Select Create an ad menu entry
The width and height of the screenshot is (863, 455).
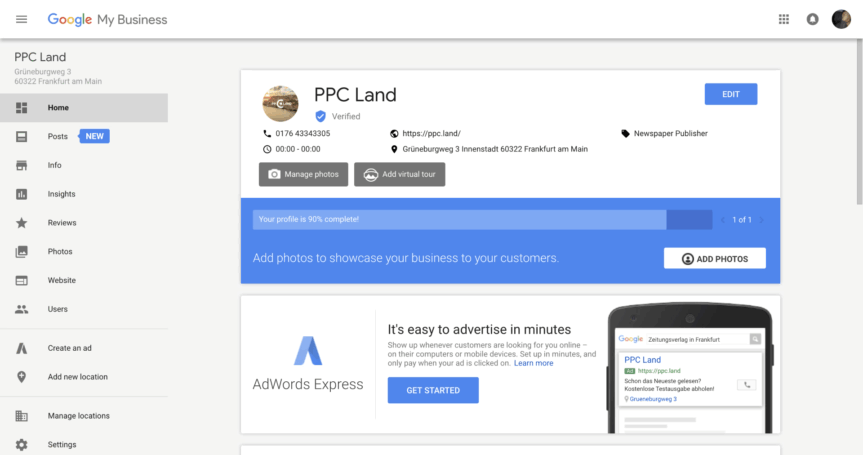pyautogui.click(x=84, y=348)
